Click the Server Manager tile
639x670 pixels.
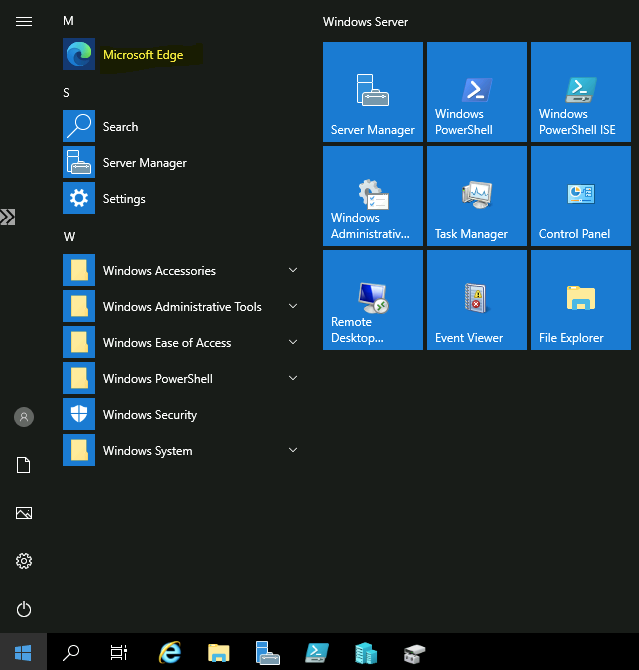(x=373, y=92)
